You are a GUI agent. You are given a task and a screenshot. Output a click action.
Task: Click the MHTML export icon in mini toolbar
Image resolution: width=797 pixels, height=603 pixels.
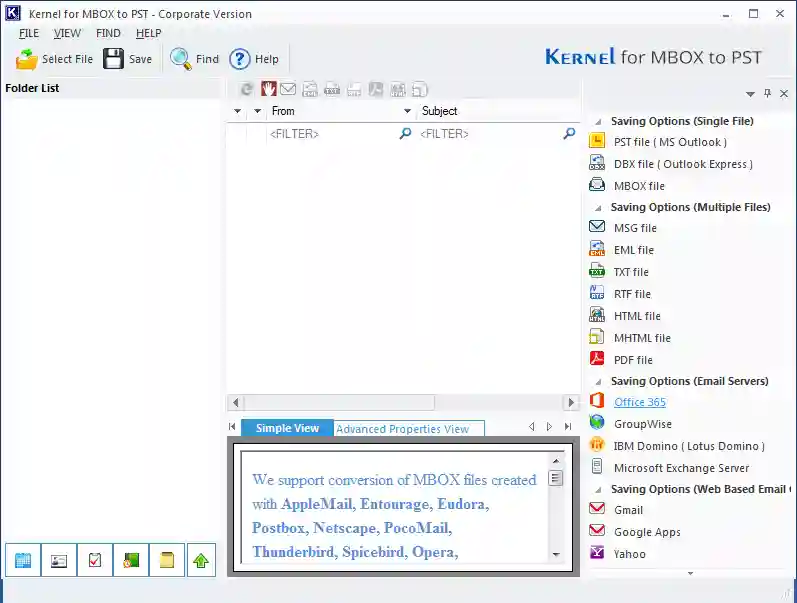click(419, 89)
